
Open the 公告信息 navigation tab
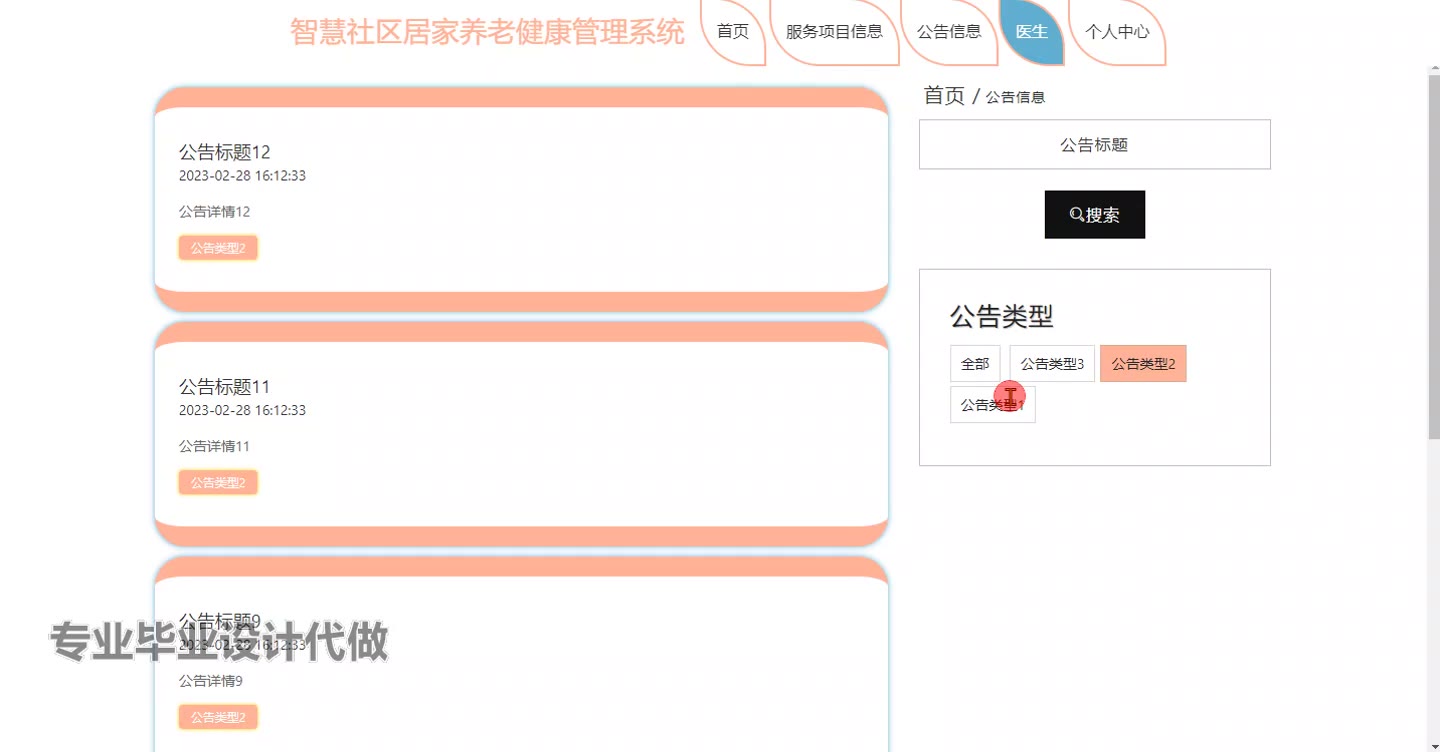tap(949, 31)
